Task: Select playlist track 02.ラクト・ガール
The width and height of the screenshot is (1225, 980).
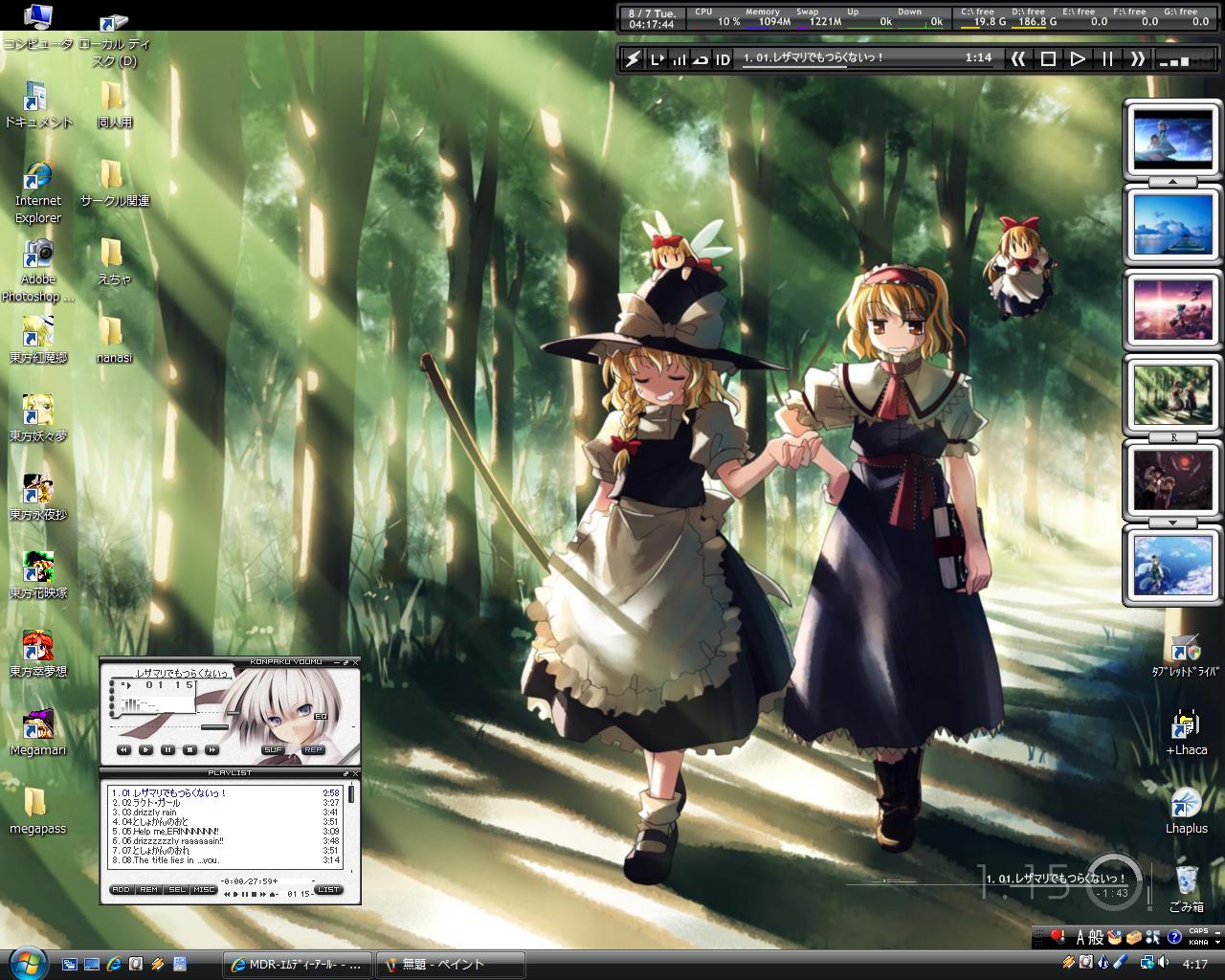Action: click(x=225, y=803)
